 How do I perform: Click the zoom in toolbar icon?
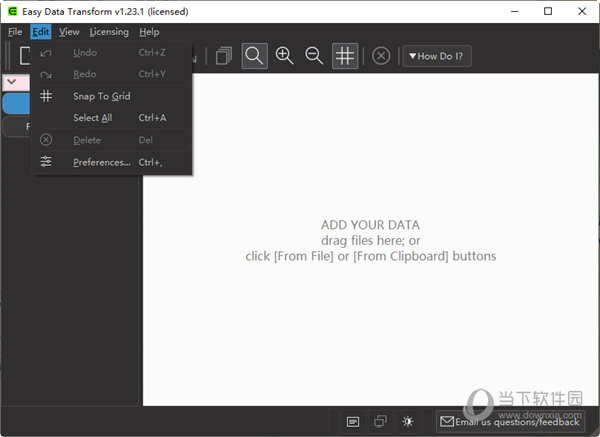tap(284, 56)
